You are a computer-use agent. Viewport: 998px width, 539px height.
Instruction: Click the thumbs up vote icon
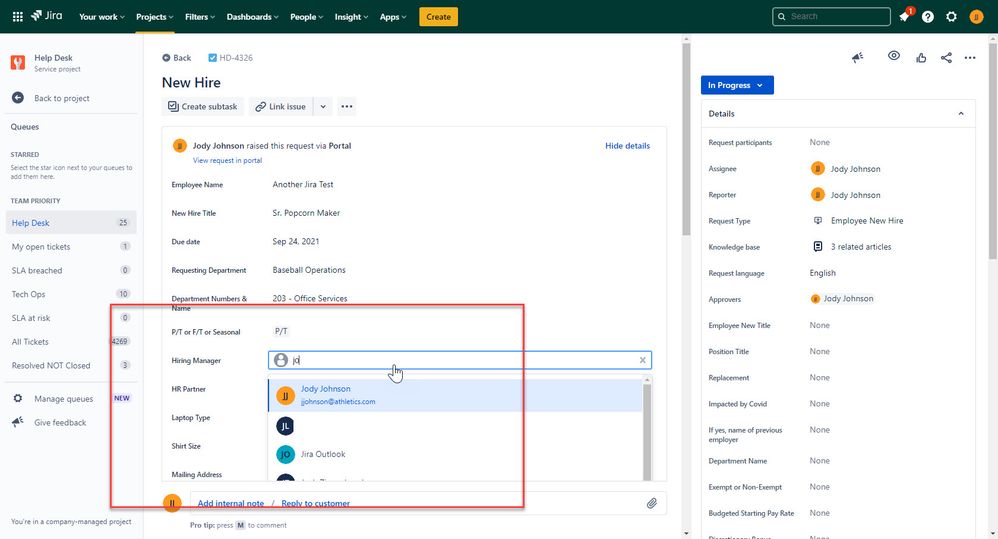coord(921,58)
